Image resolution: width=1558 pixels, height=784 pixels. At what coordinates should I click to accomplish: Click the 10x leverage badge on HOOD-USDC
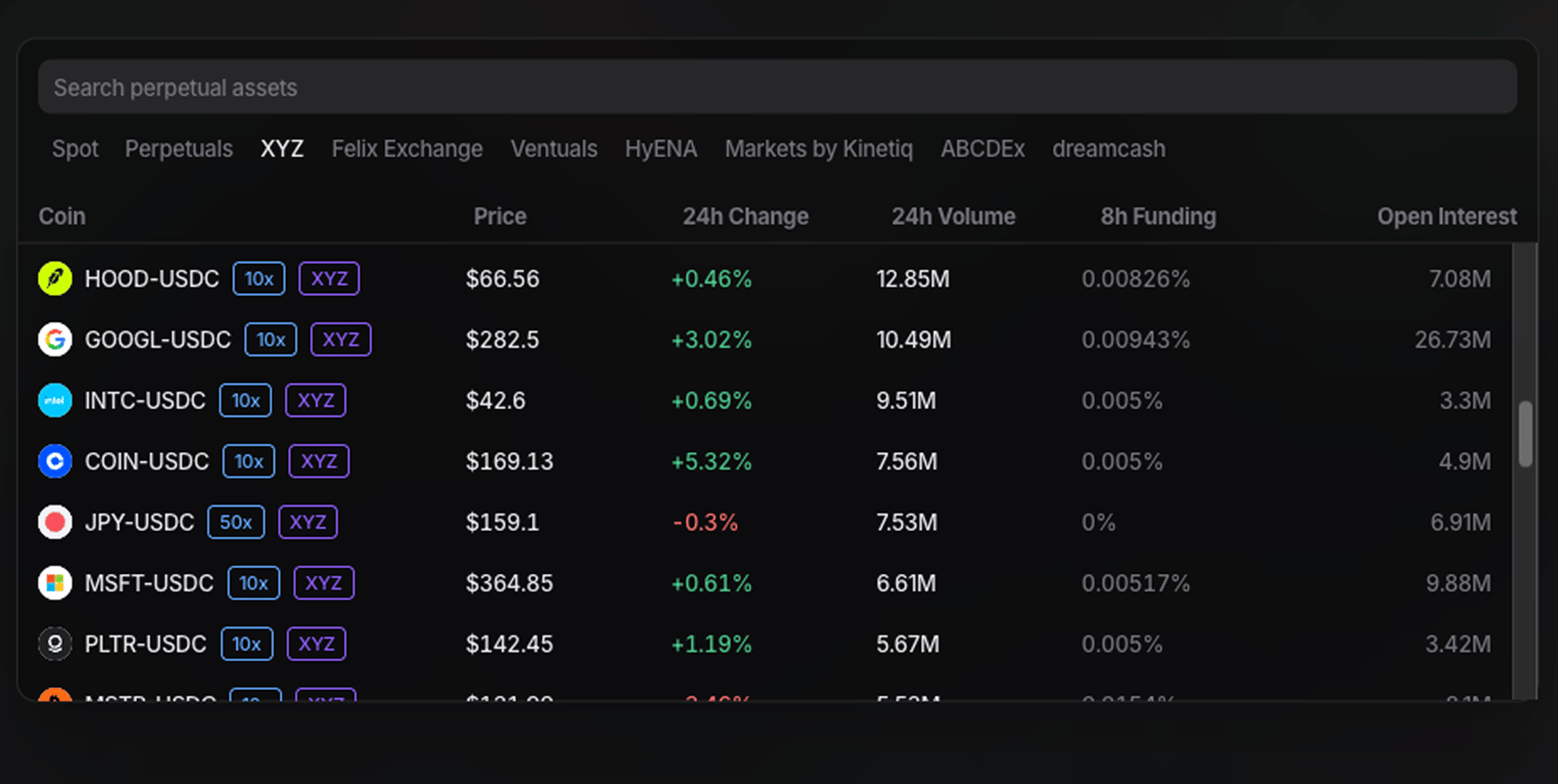coord(259,279)
